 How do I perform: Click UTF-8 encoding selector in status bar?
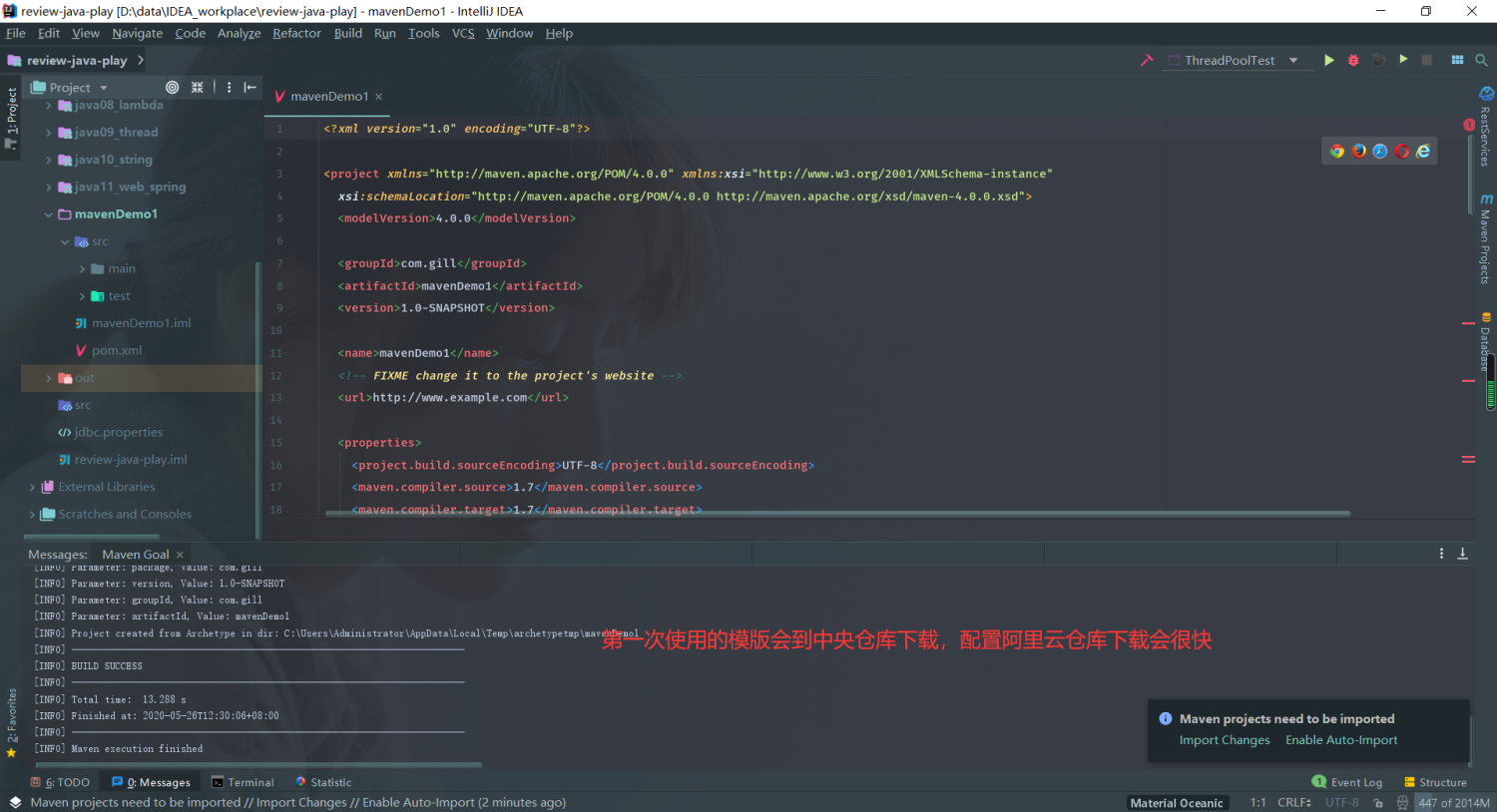coord(1342,802)
